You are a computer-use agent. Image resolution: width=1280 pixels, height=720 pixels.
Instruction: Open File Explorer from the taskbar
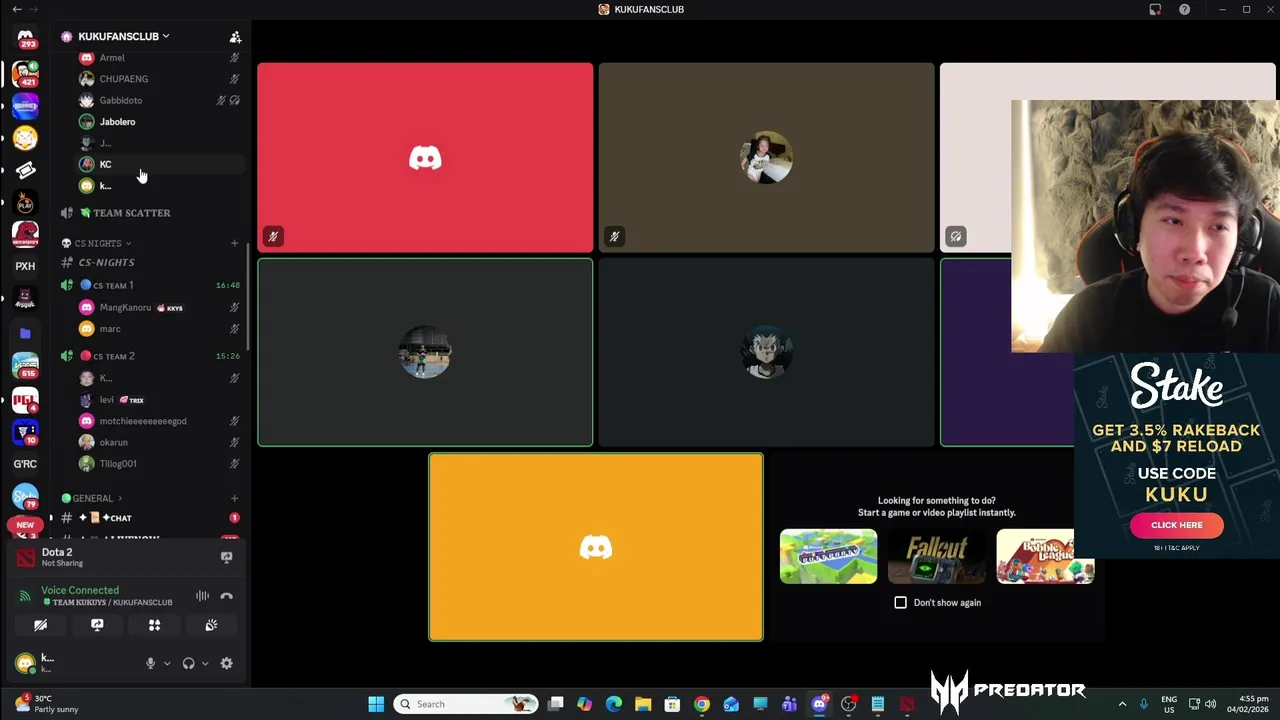(643, 704)
